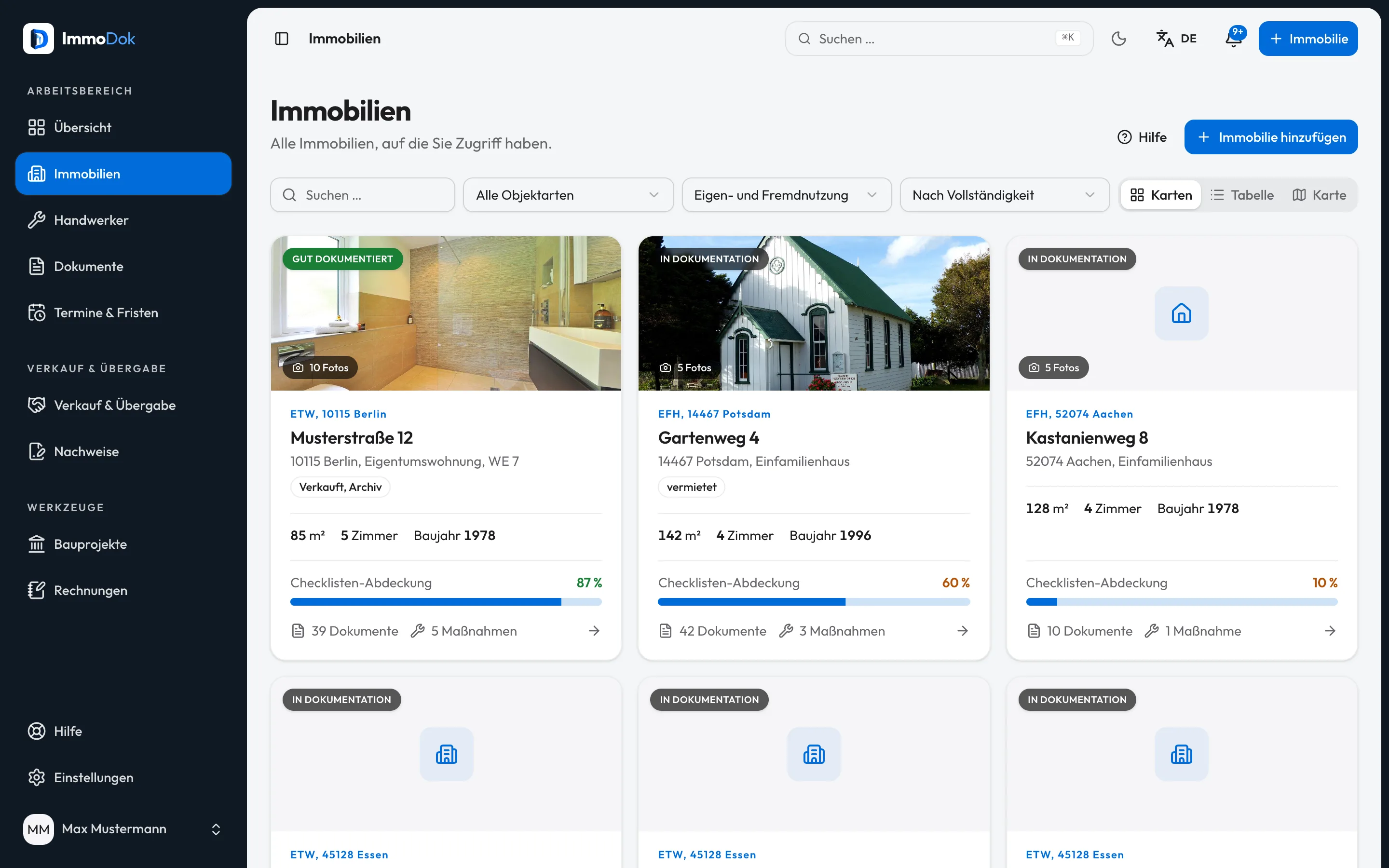This screenshot has width=1389, height=868.
Task: Open Rechnungen in the sidebar
Action: pyautogui.click(x=123, y=591)
